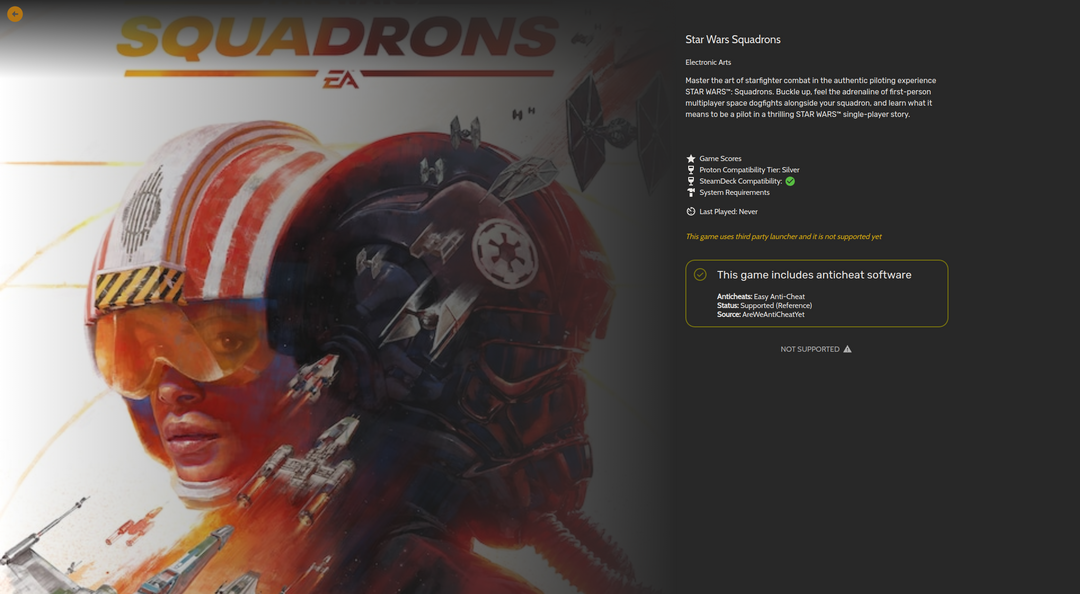This screenshot has height=594, width=1080.
Task: Click the Electronic Arts developer name
Action: tap(708, 62)
